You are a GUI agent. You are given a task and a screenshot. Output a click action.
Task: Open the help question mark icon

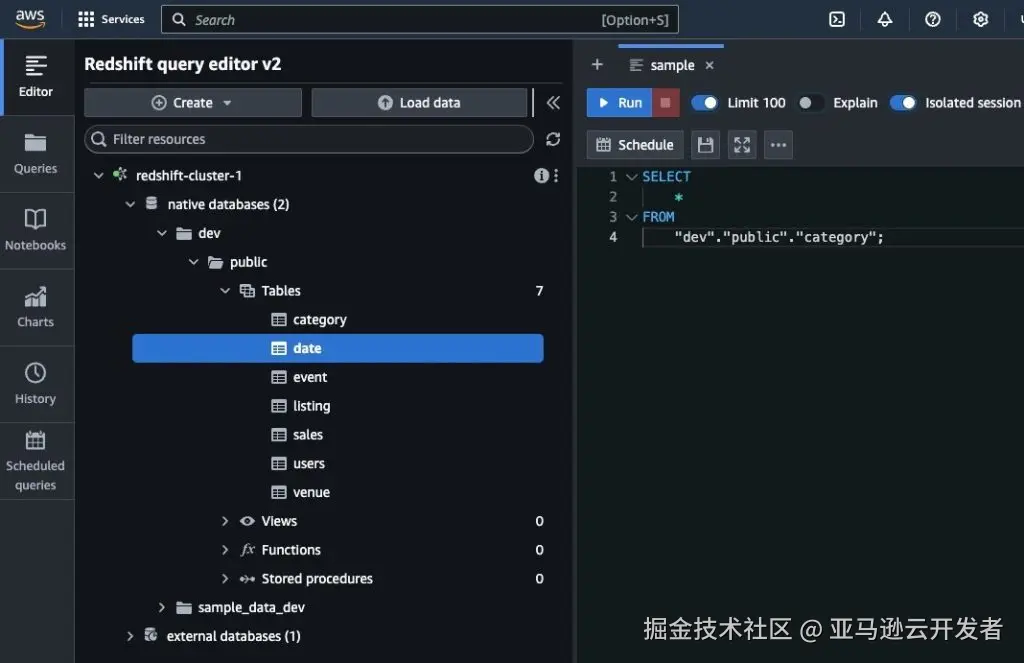933,20
